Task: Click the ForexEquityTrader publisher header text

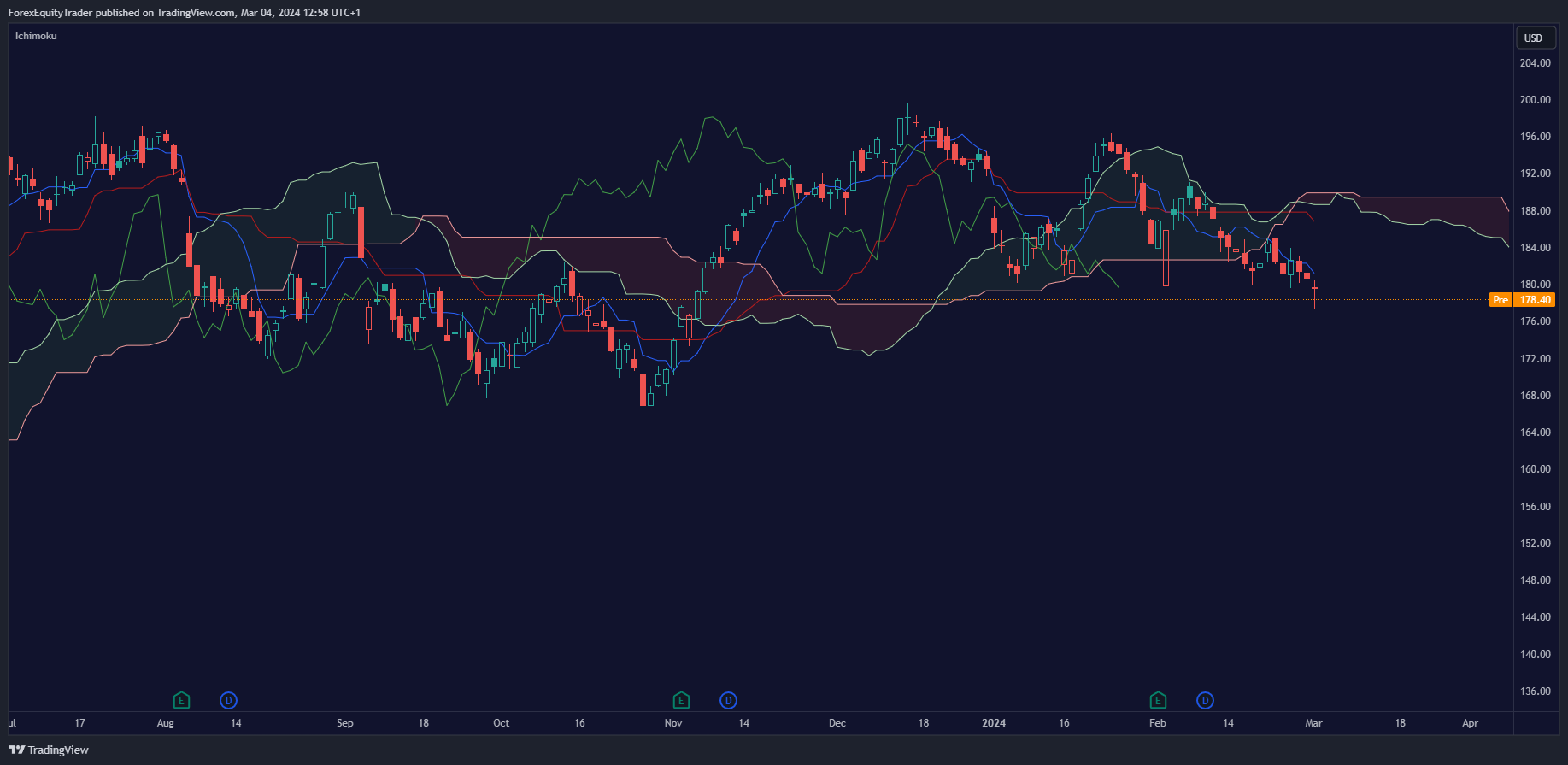Action: [x=185, y=13]
